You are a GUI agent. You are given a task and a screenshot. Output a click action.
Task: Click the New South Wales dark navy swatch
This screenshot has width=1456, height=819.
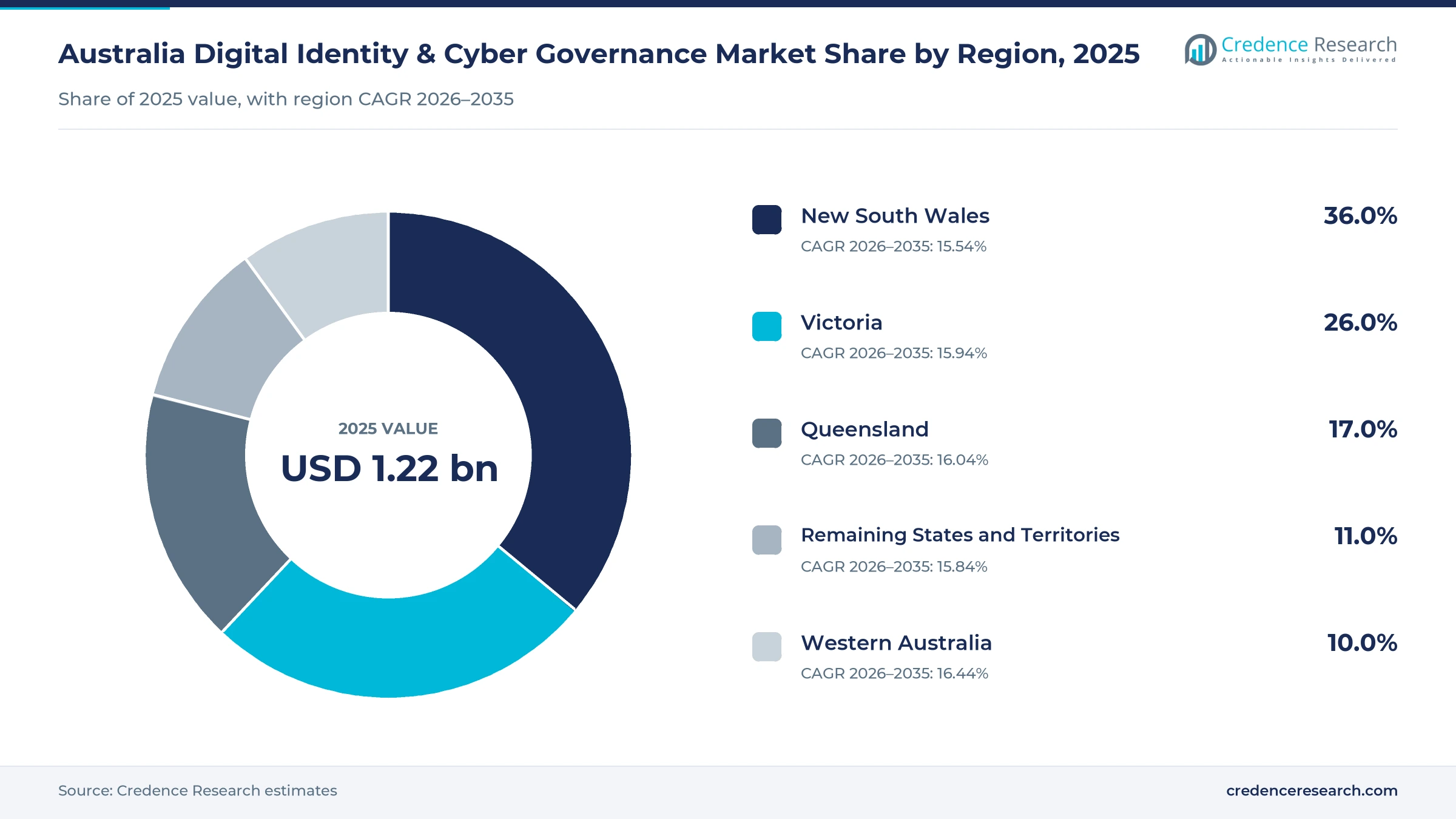(x=767, y=220)
